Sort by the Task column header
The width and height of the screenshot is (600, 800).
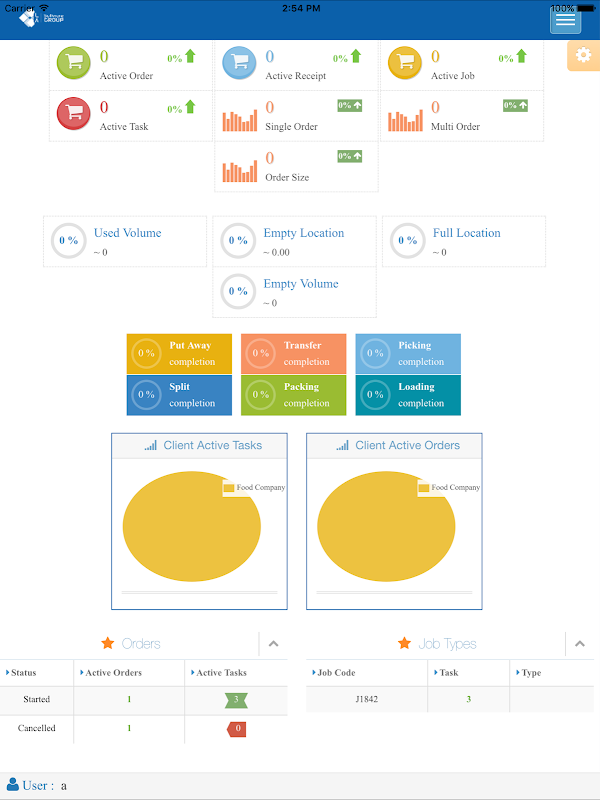(x=468, y=672)
